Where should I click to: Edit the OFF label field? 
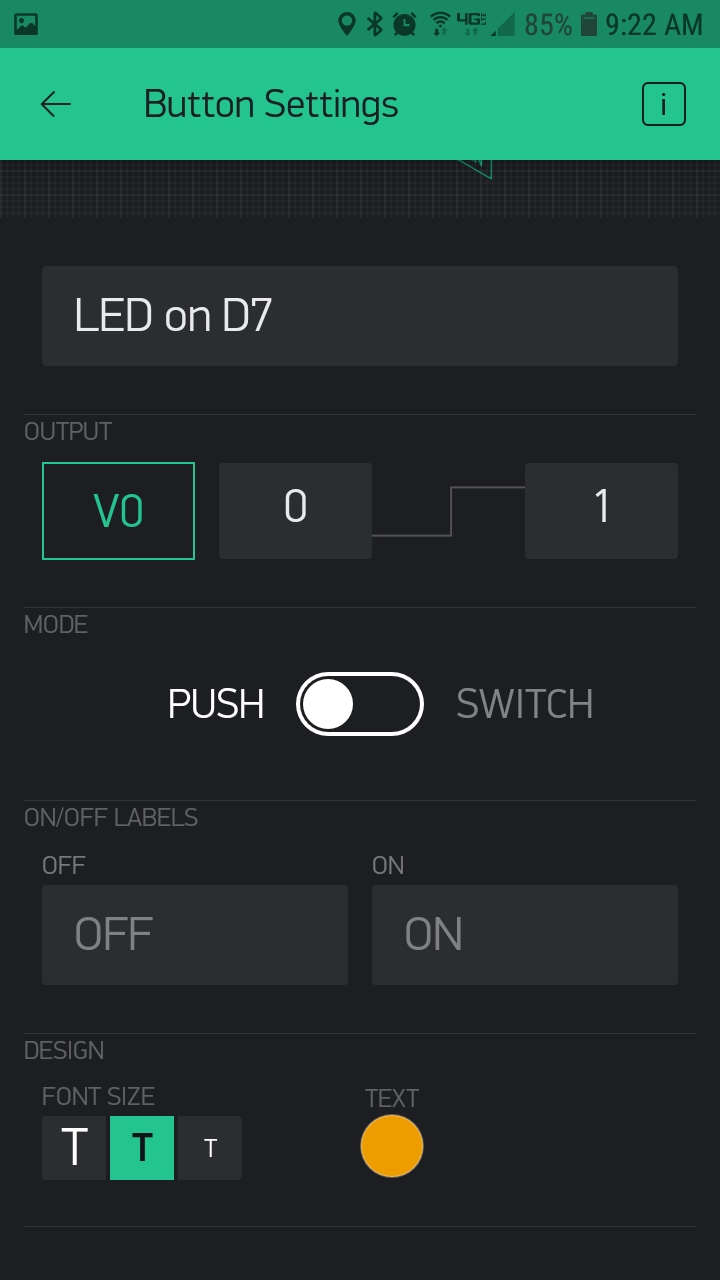click(195, 935)
